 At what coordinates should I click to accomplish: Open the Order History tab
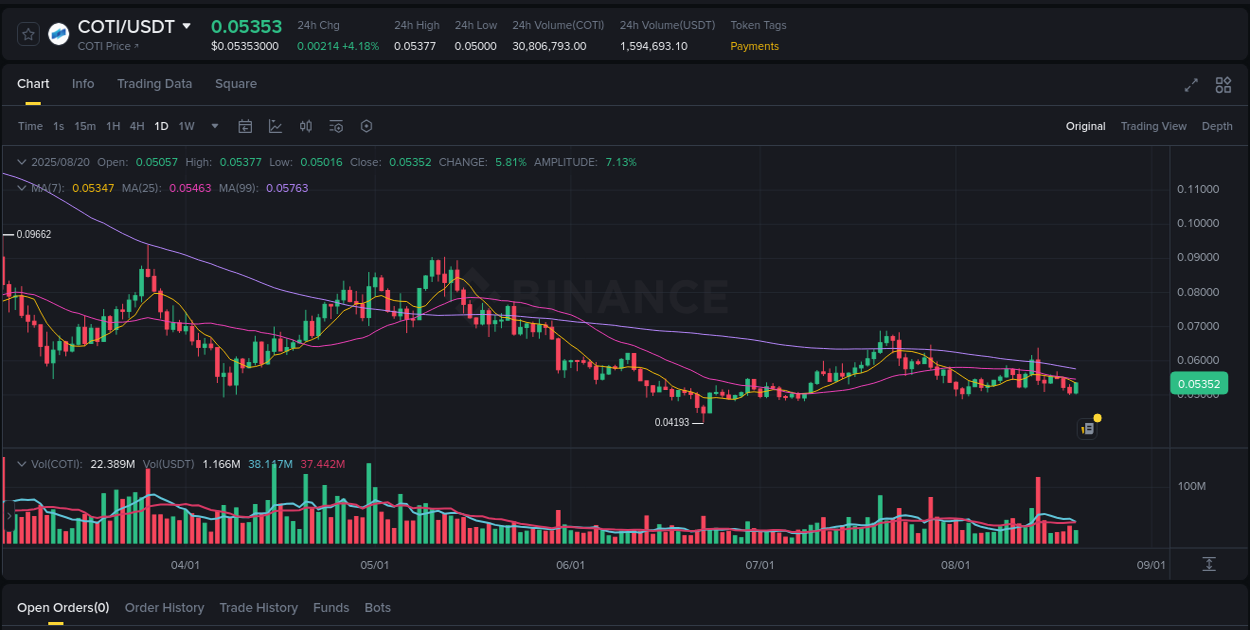164,607
